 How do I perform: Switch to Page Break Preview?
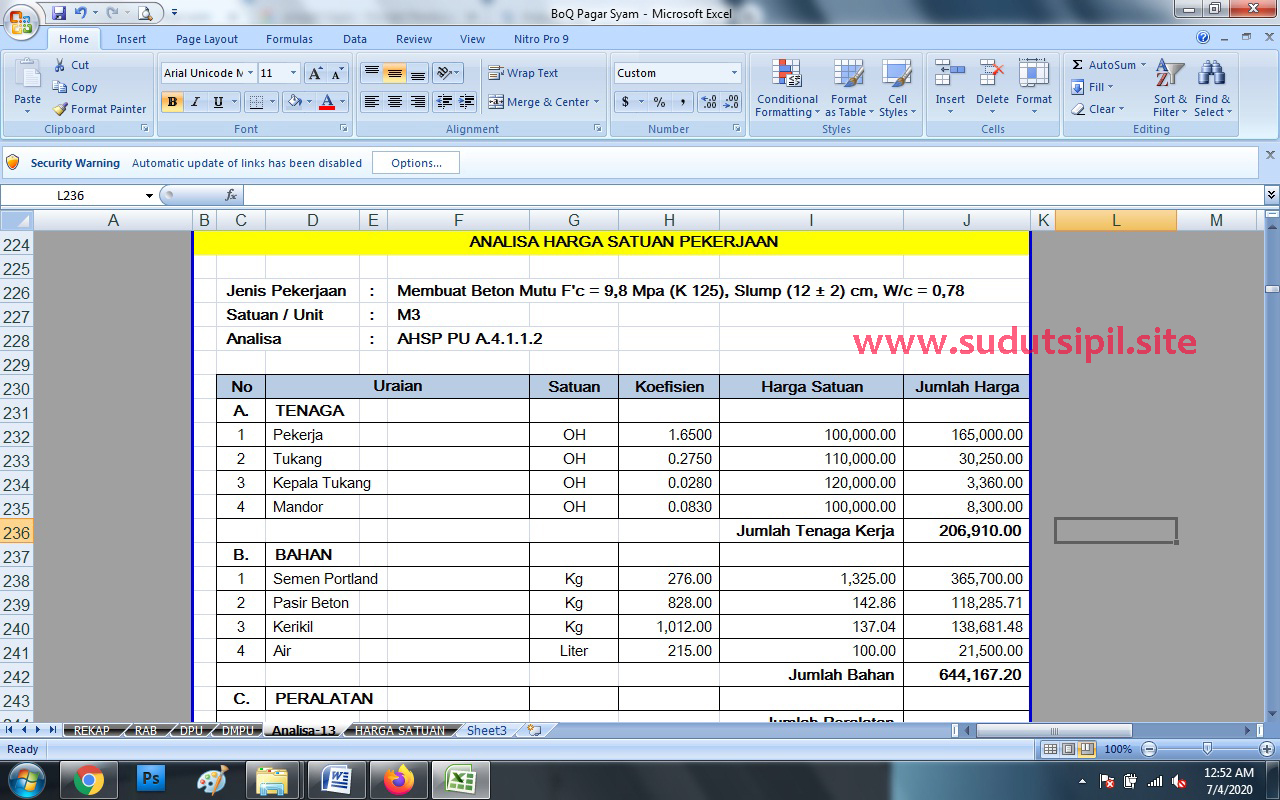click(1087, 749)
